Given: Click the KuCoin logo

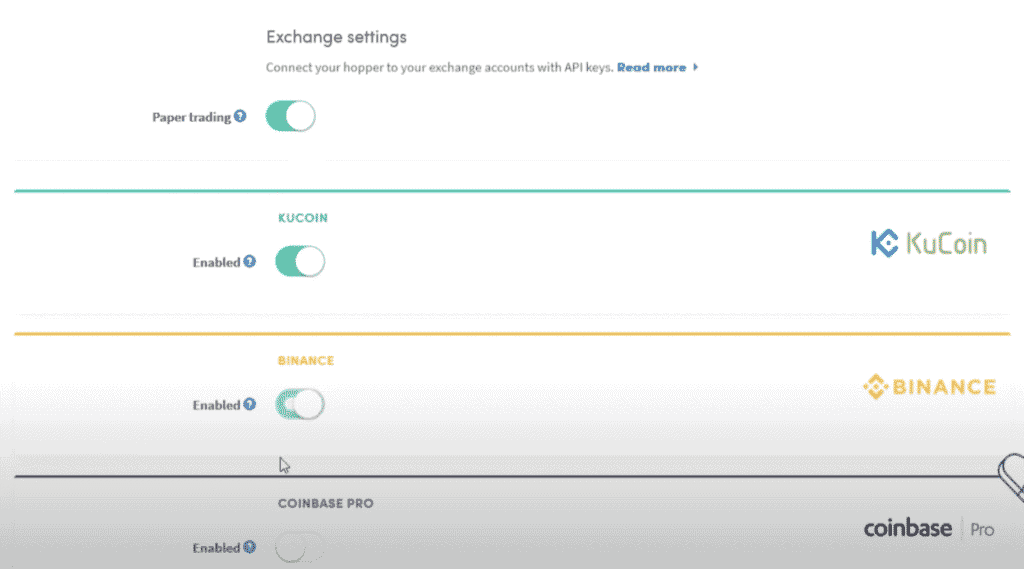Looking at the screenshot, I should tap(929, 244).
